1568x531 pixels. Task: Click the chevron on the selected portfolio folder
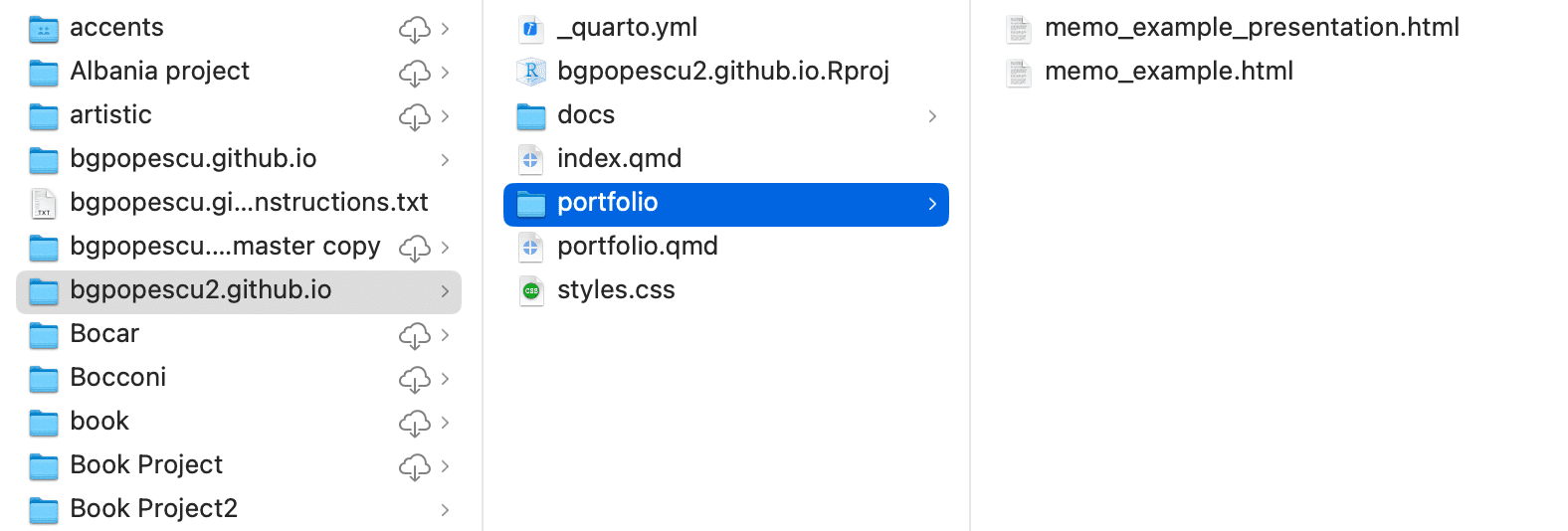click(932, 204)
